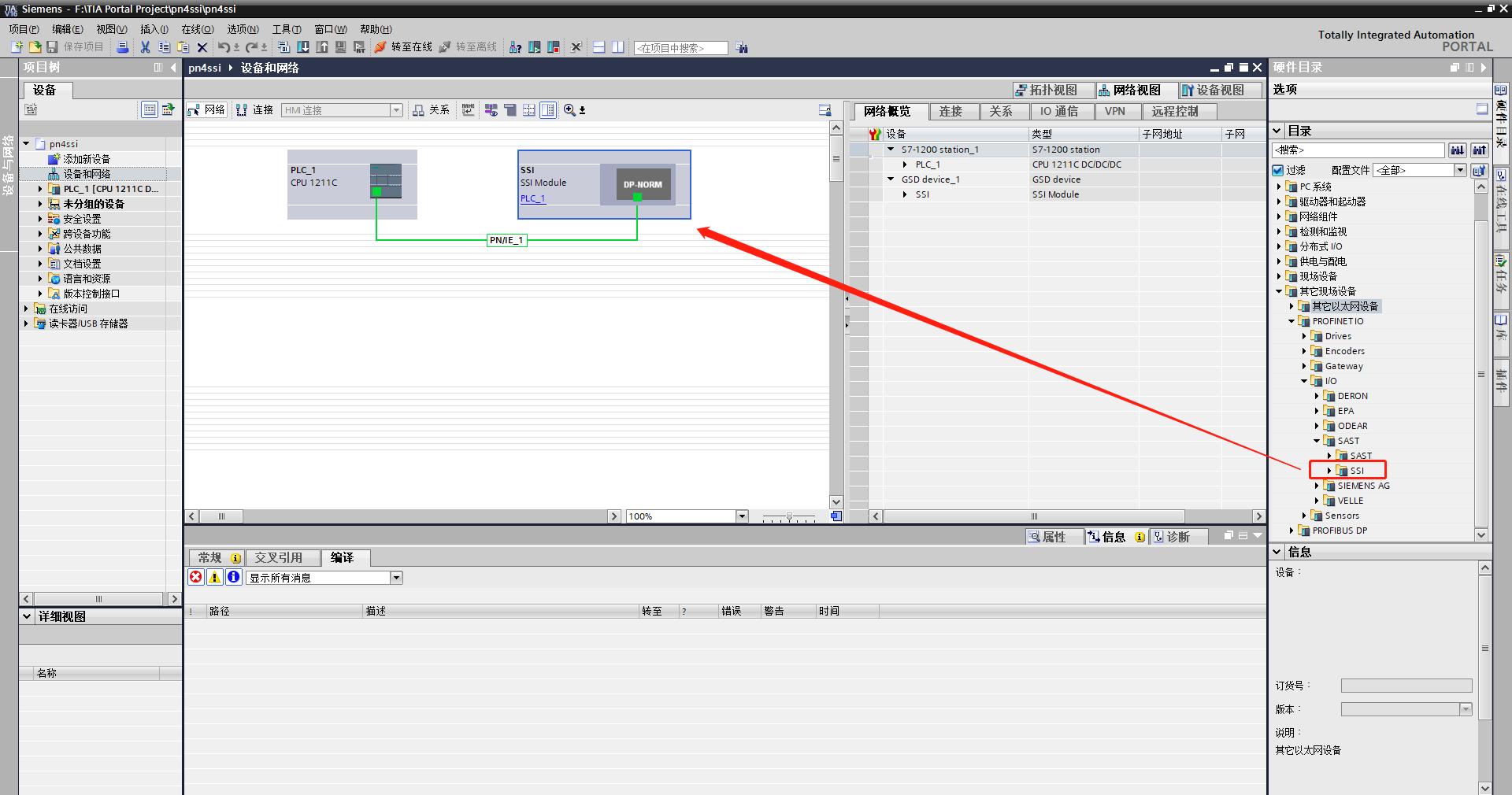The height and width of the screenshot is (795, 1512).
Task: Open the 配置文件 全部 profile dropdown
Action: tap(1459, 170)
